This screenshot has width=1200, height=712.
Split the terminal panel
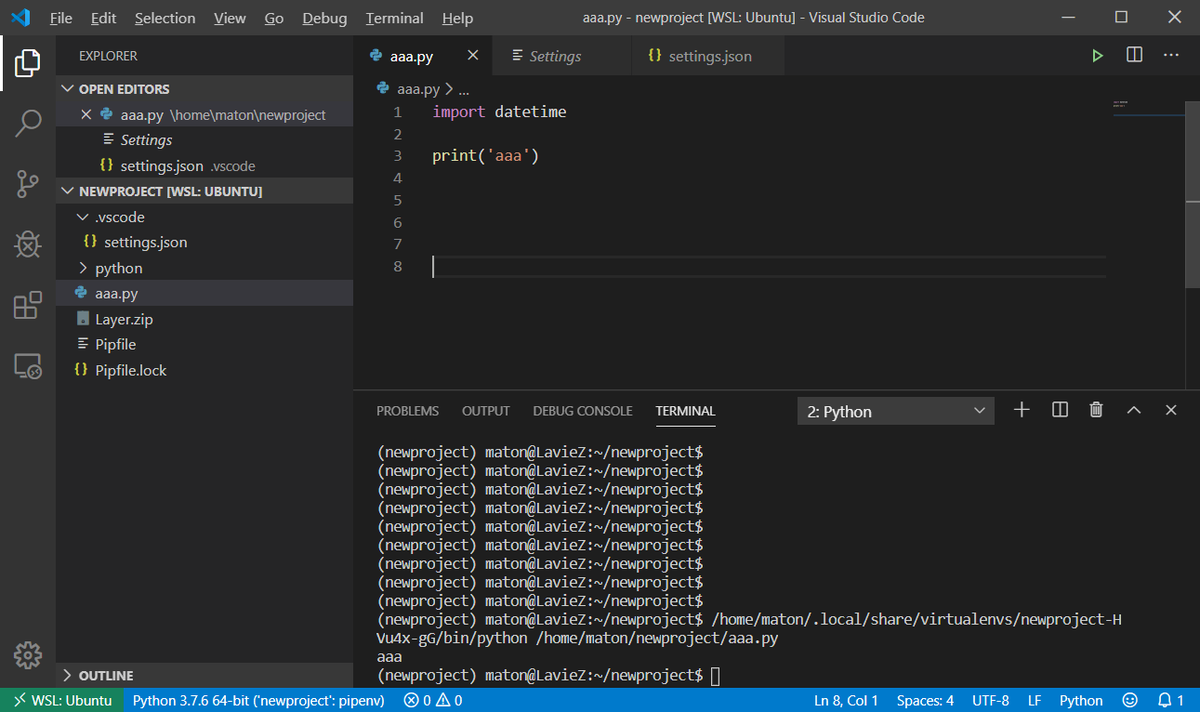[x=1060, y=410]
